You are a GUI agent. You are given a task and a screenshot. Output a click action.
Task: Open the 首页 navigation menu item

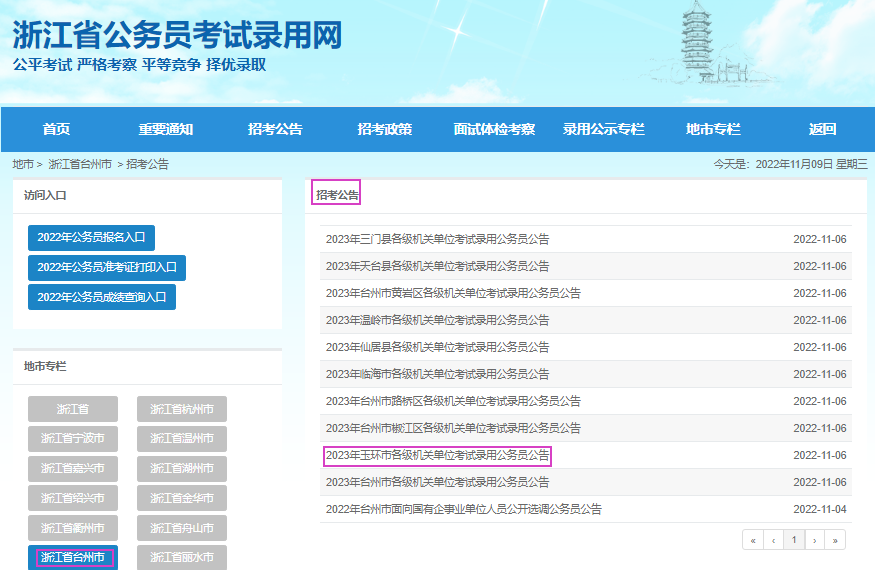tap(56, 129)
